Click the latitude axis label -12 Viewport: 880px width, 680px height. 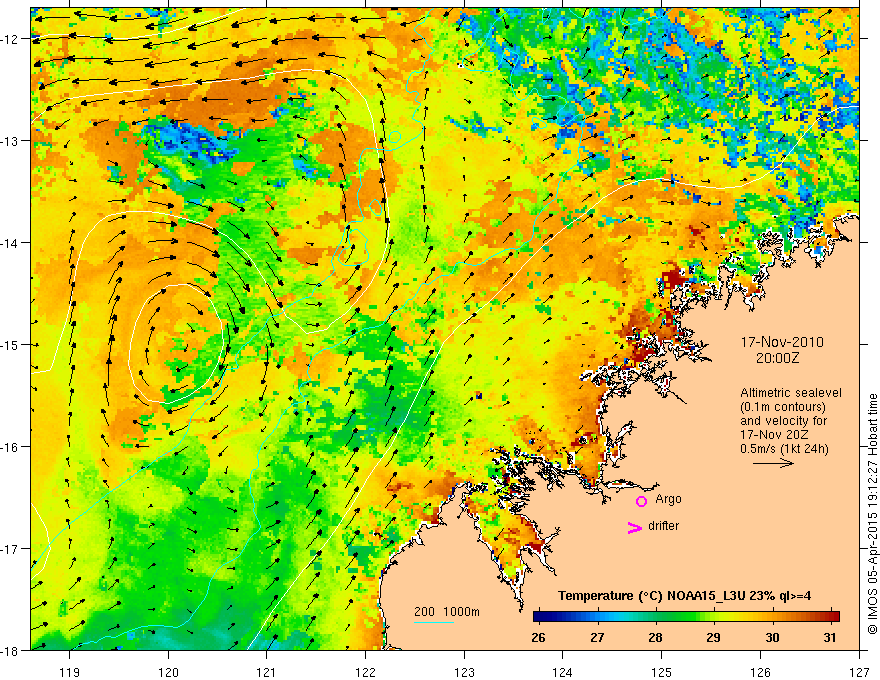(11, 39)
